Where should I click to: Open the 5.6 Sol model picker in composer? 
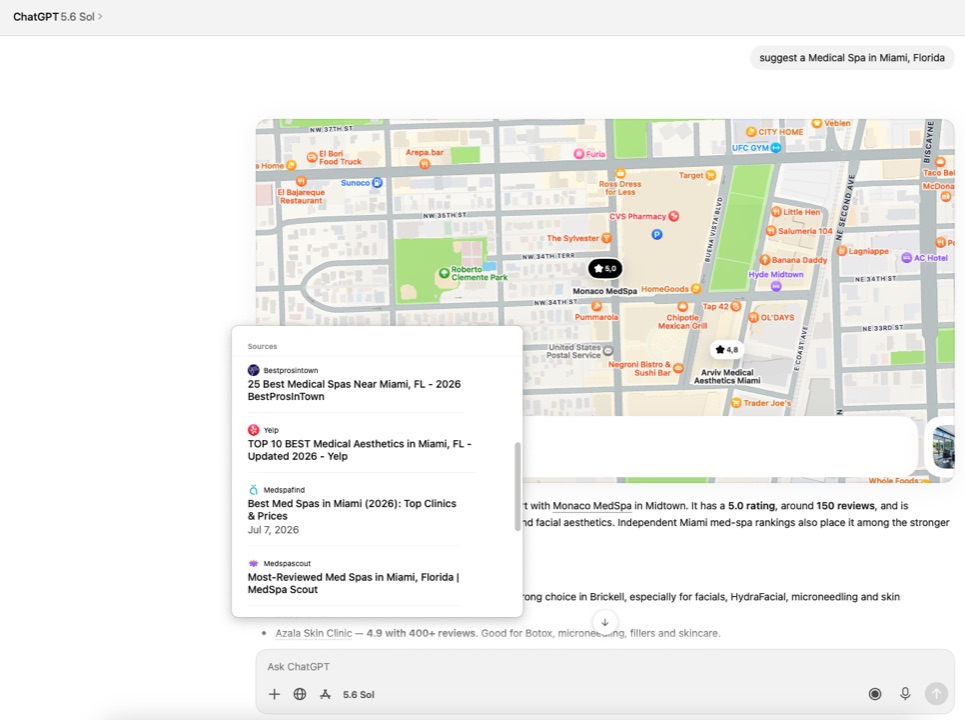tap(359, 694)
